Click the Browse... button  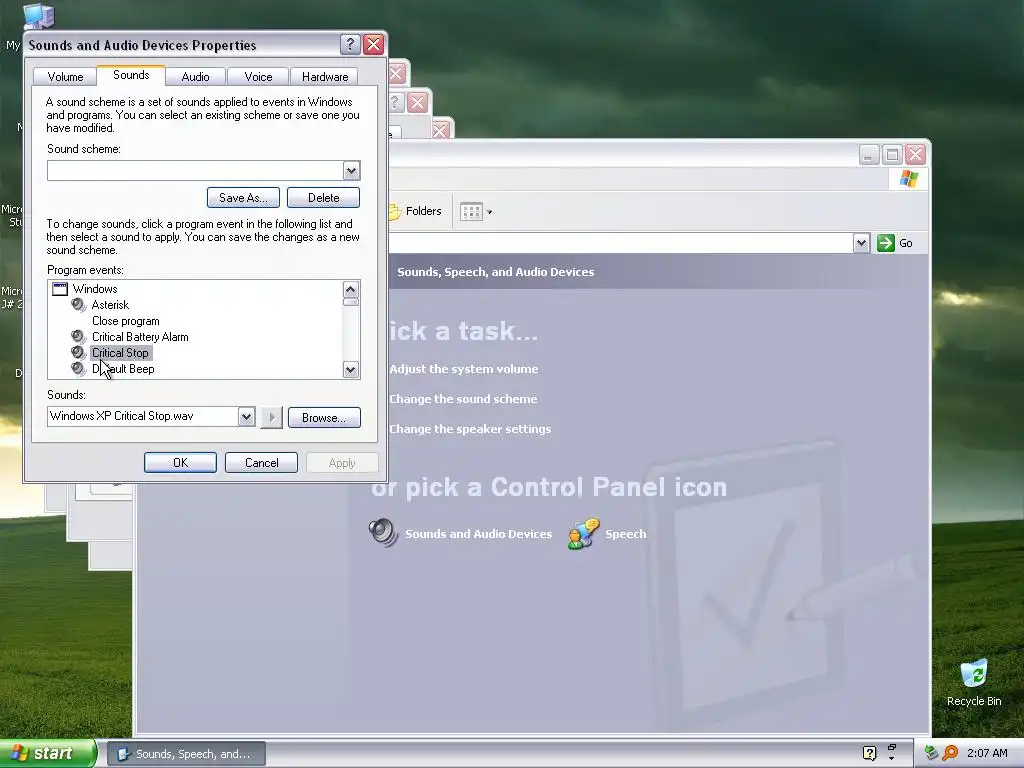click(x=324, y=418)
